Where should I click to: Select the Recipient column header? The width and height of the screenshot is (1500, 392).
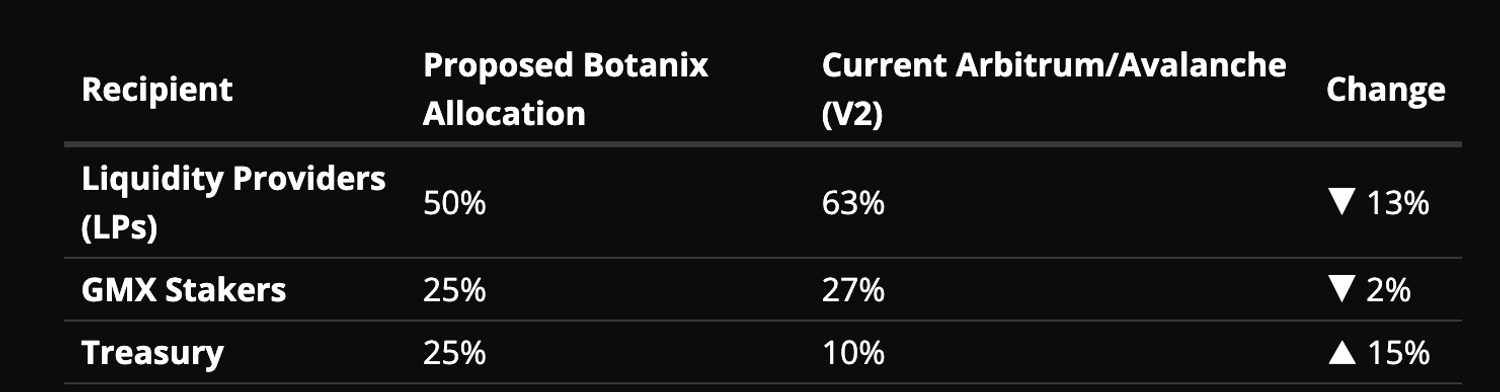157,90
